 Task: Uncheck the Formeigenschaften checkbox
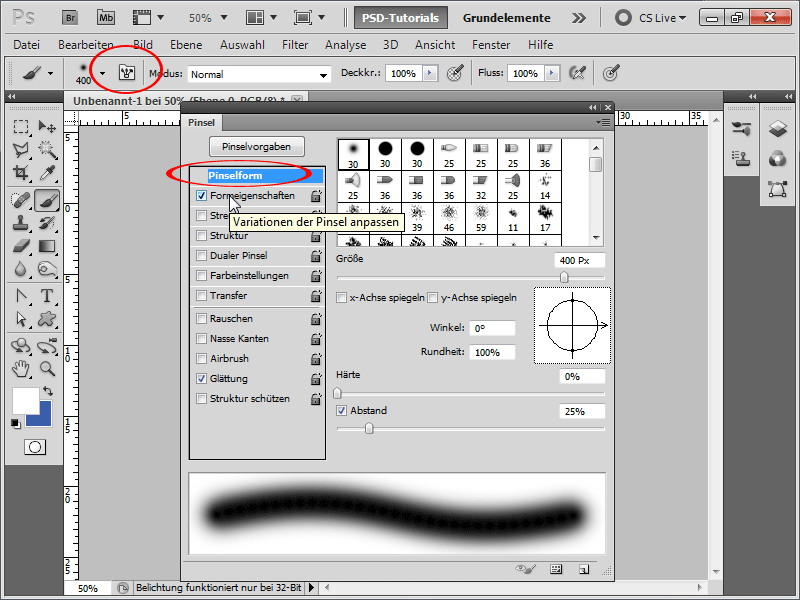(202, 195)
